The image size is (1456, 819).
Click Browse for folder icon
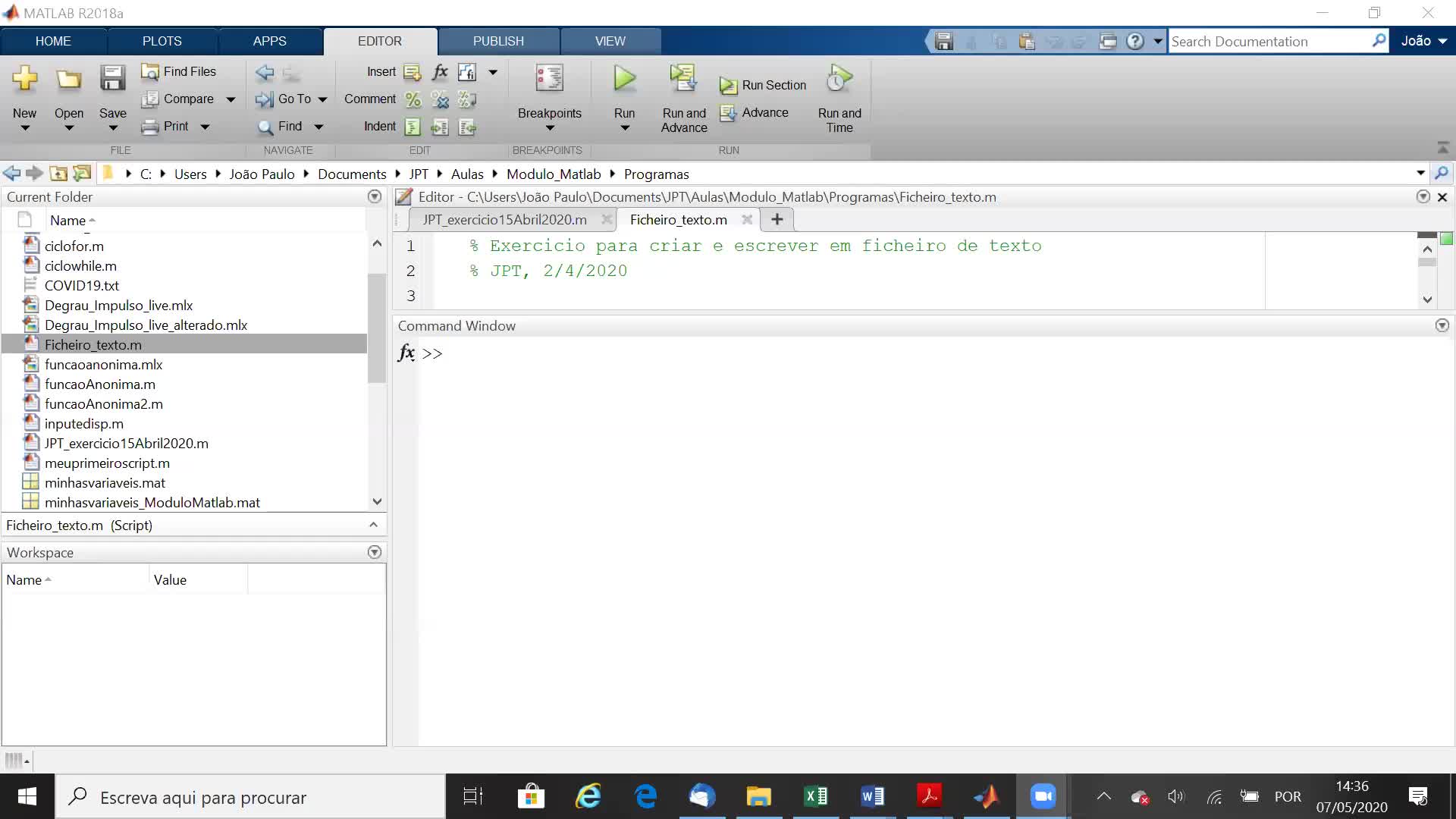(x=82, y=174)
